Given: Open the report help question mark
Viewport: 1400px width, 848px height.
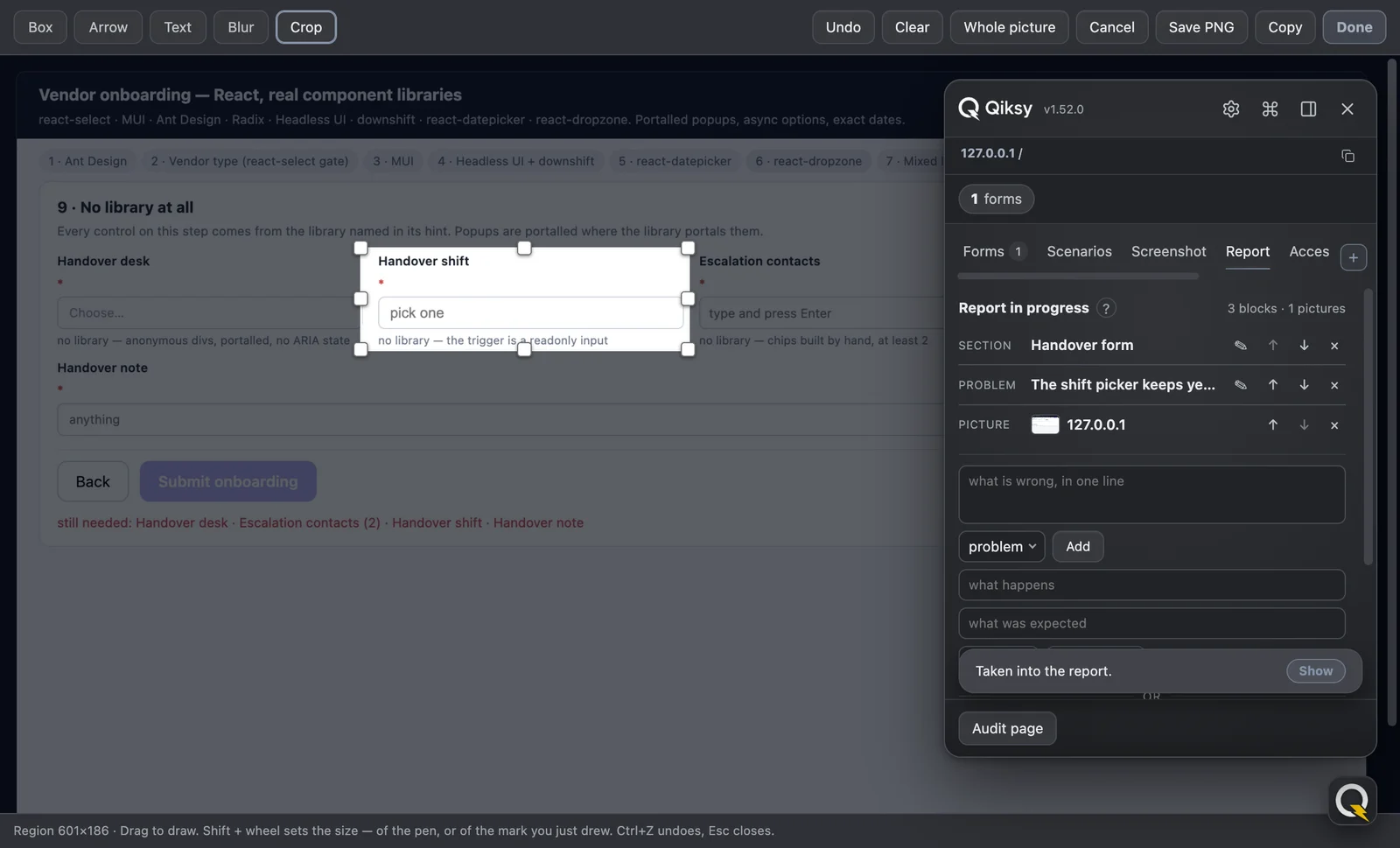Looking at the screenshot, I should 1106,308.
